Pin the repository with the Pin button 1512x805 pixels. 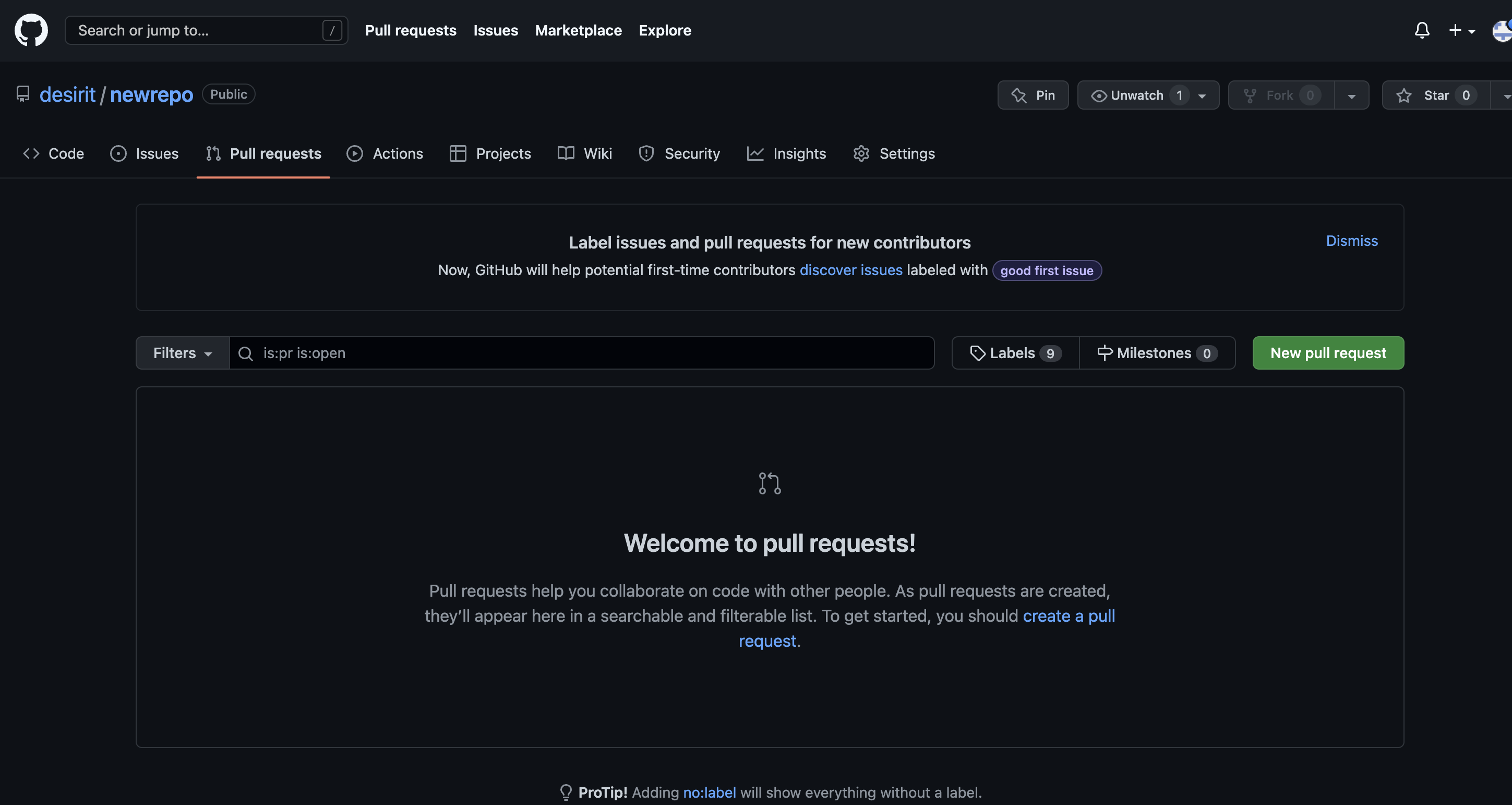click(1033, 95)
